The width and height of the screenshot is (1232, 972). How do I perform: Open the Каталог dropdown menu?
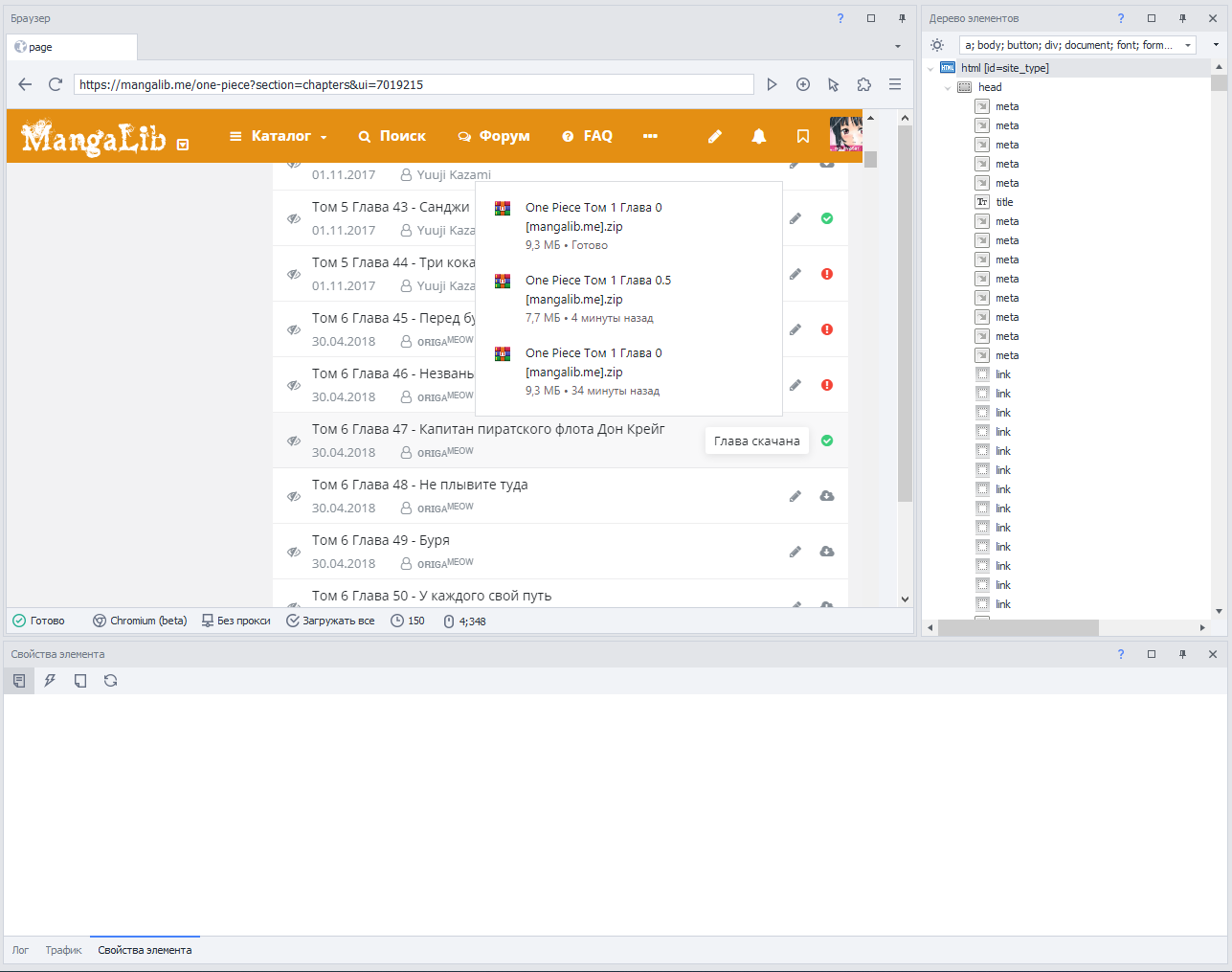(279, 136)
